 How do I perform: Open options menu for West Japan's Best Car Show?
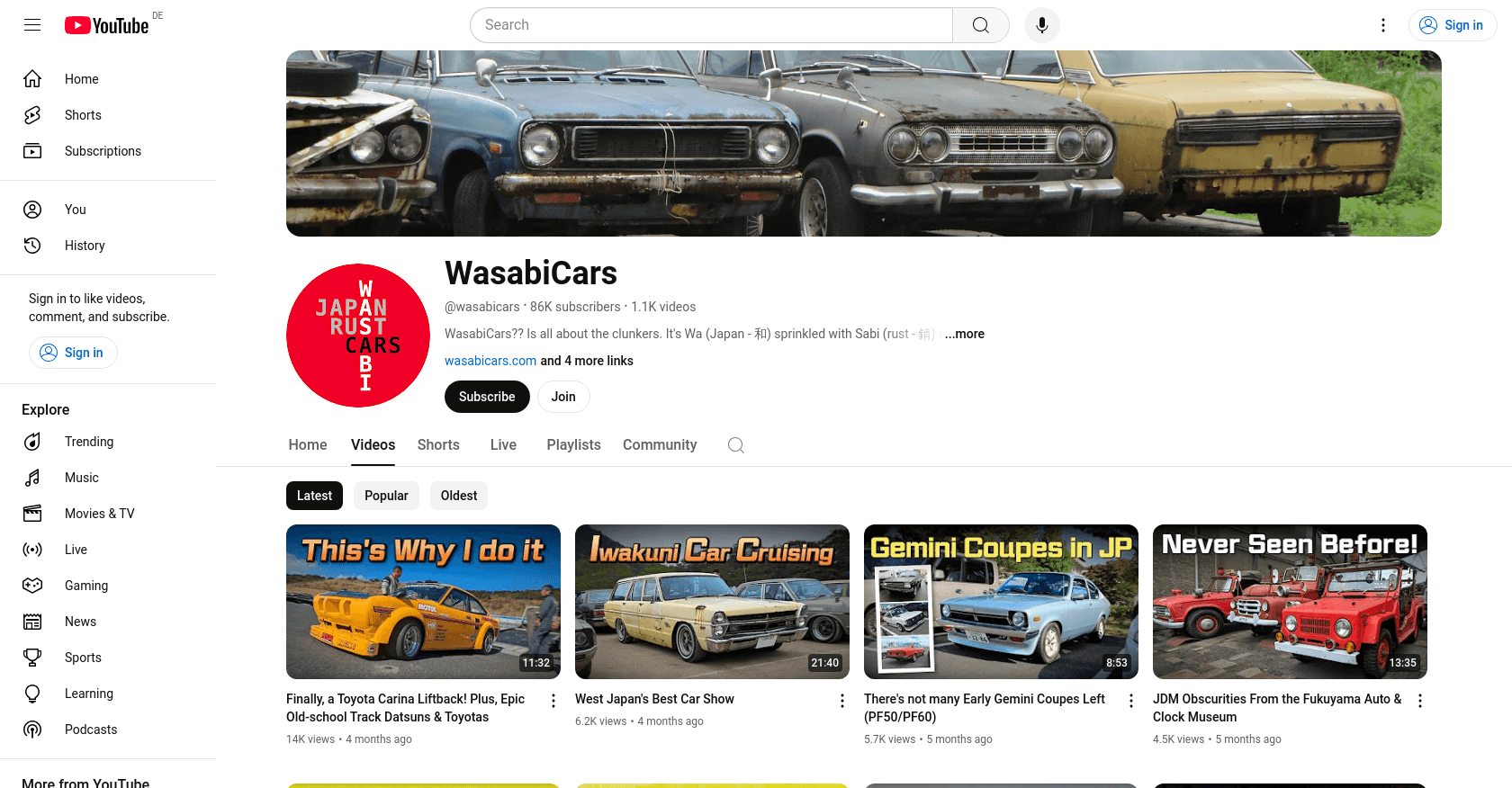point(842,701)
